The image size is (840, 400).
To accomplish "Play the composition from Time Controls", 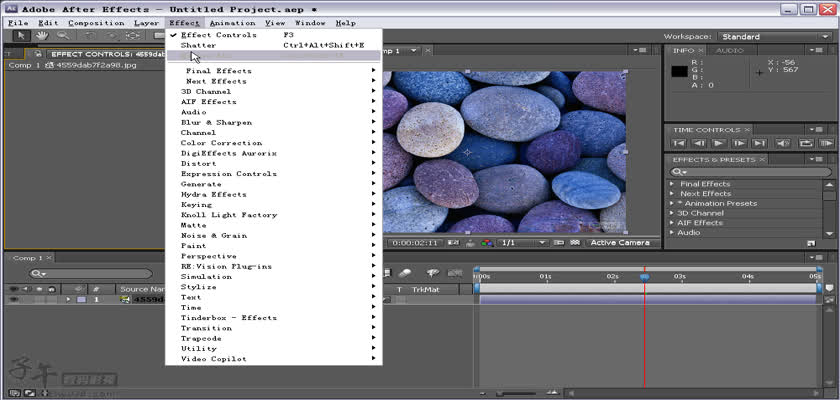I will [x=718, y=143].
